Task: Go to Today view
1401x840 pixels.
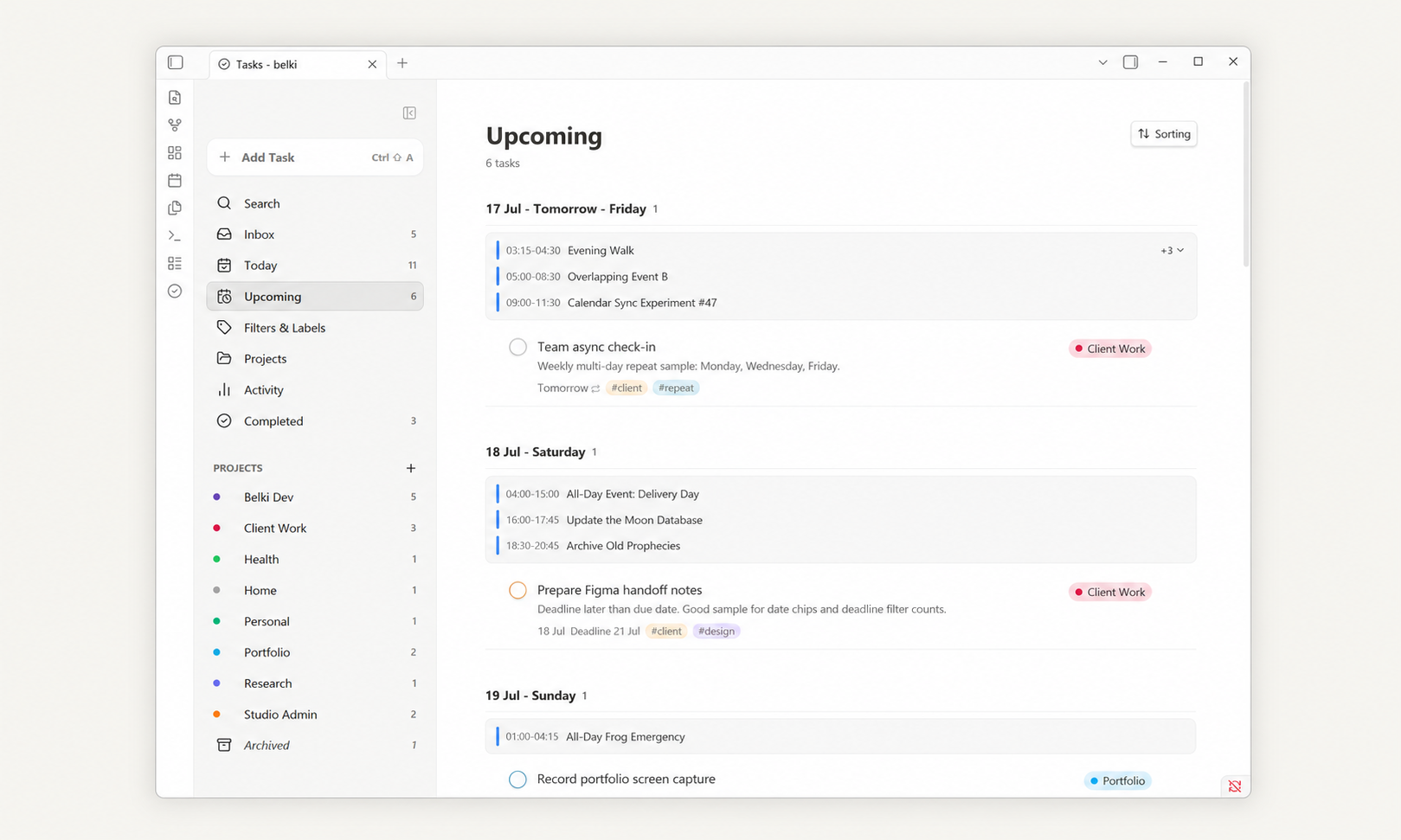Action: pos(315,266)
